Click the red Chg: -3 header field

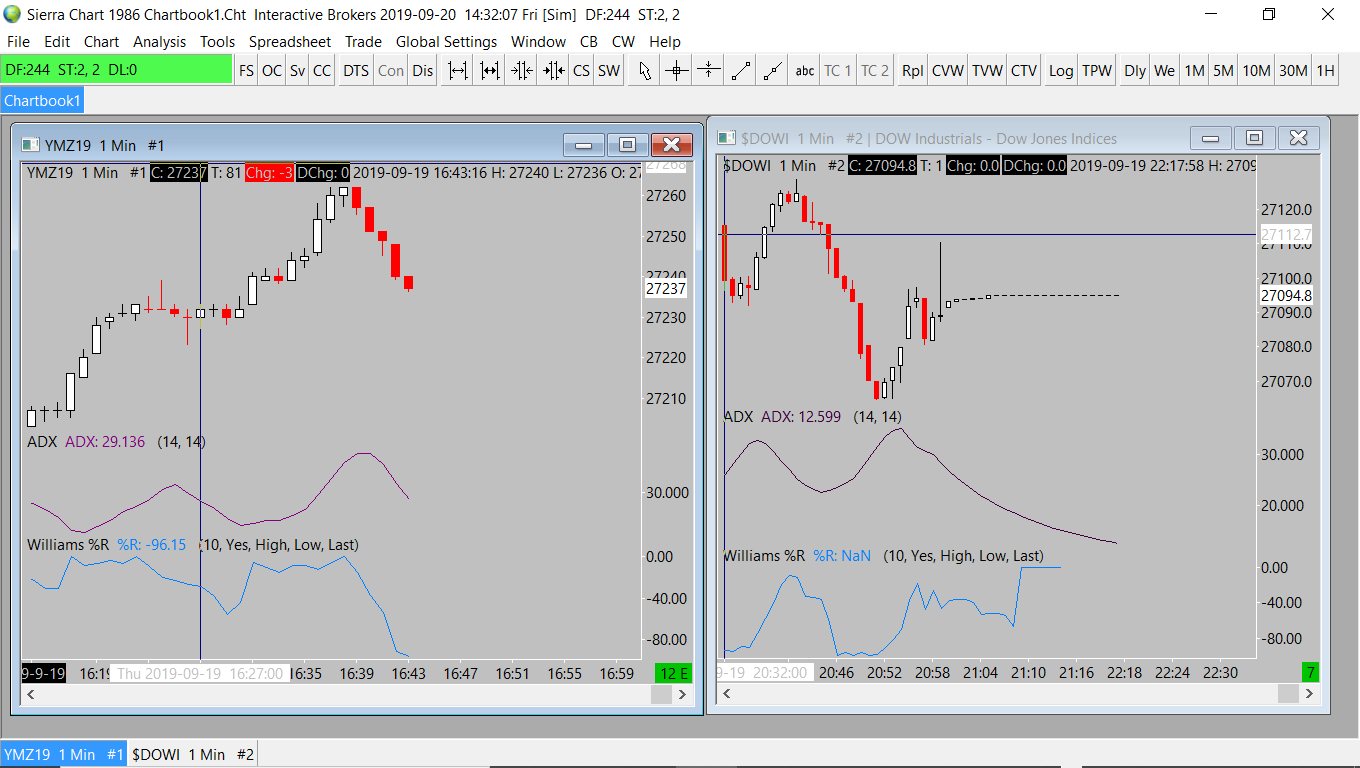point(269,172)
